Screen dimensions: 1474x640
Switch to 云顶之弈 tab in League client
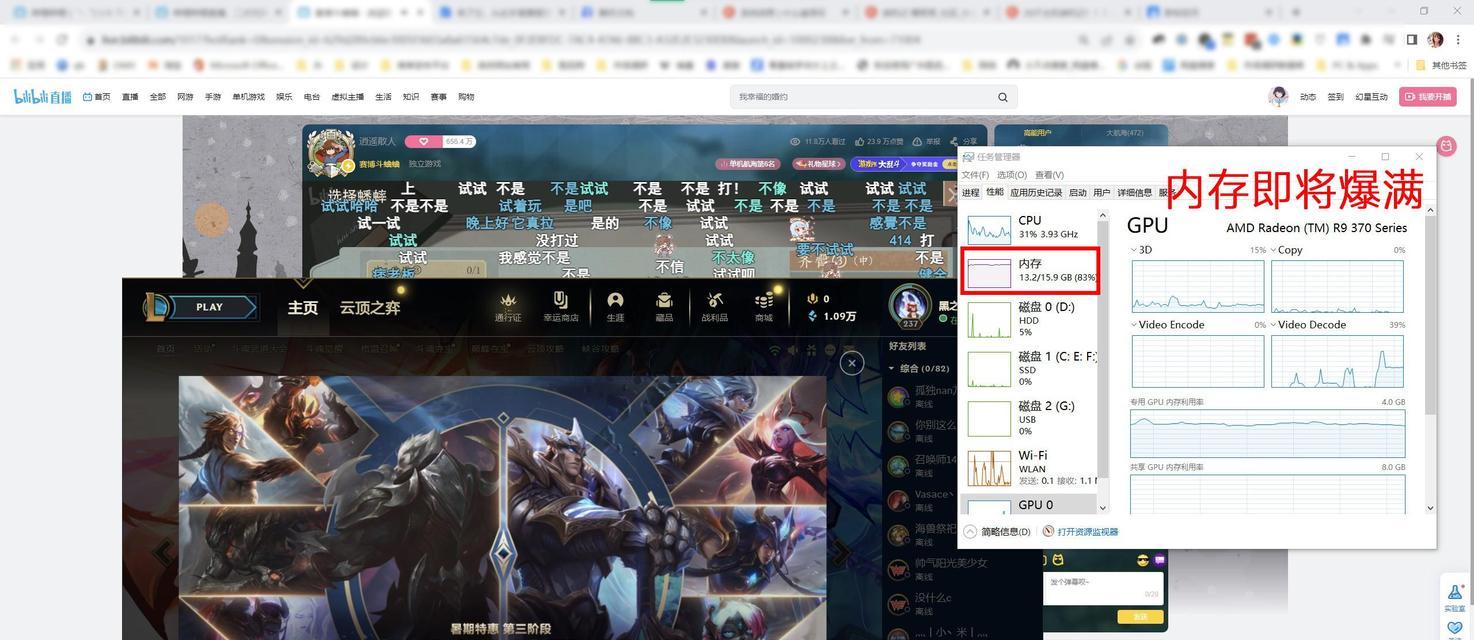click(x=369, y=307)
